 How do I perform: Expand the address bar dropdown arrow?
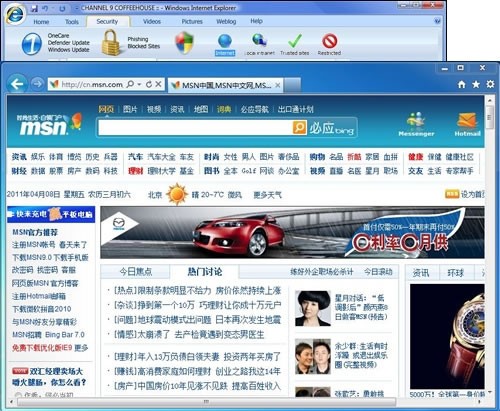click(139, 85)
